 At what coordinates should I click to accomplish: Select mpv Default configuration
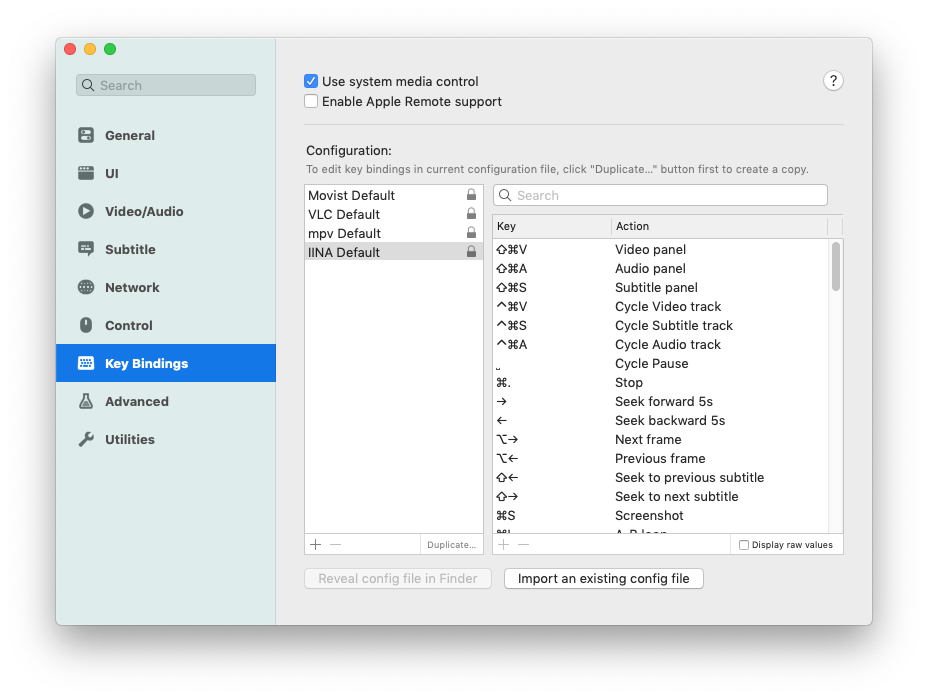[394, 233]
